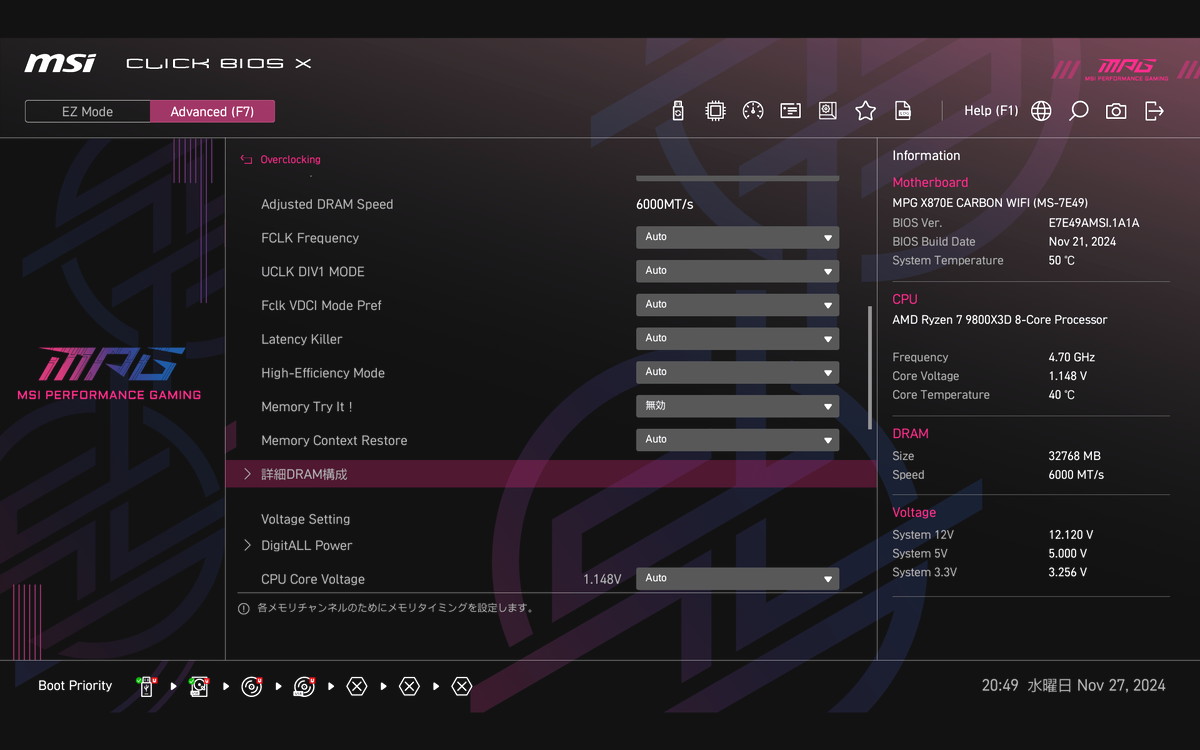
Task: Open the LOG file icon
Action: (902, 111)
